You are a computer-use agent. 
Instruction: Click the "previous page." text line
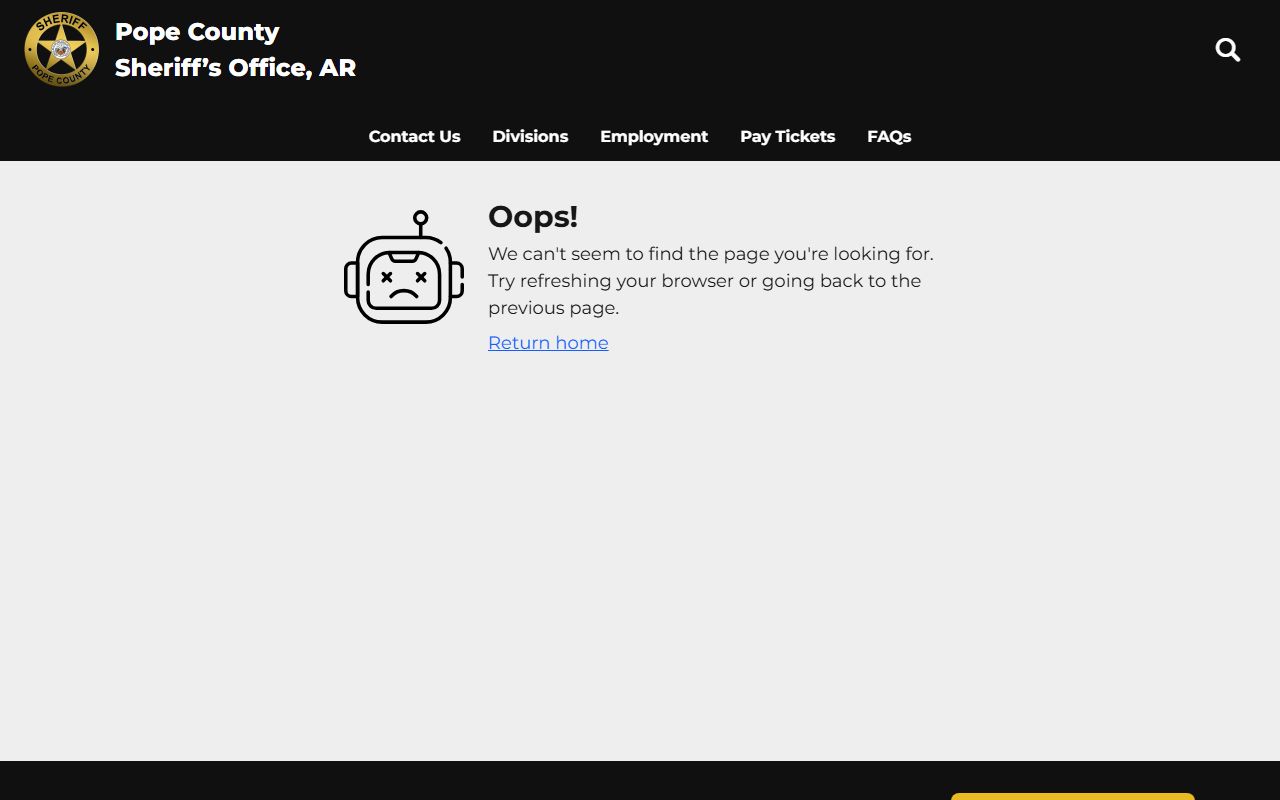tap(553, 308)
